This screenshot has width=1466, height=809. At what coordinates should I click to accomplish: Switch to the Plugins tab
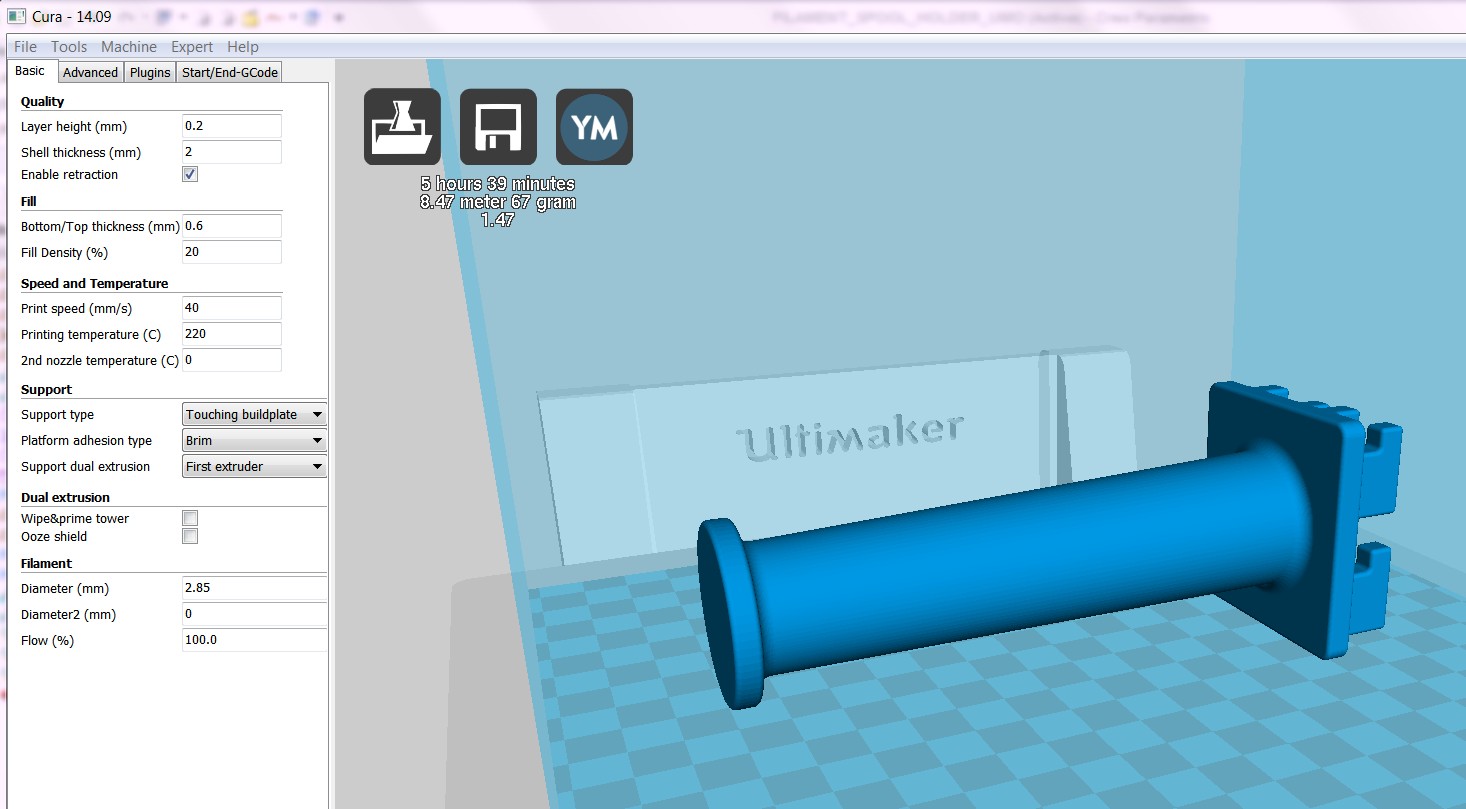(x=150, y=72)
